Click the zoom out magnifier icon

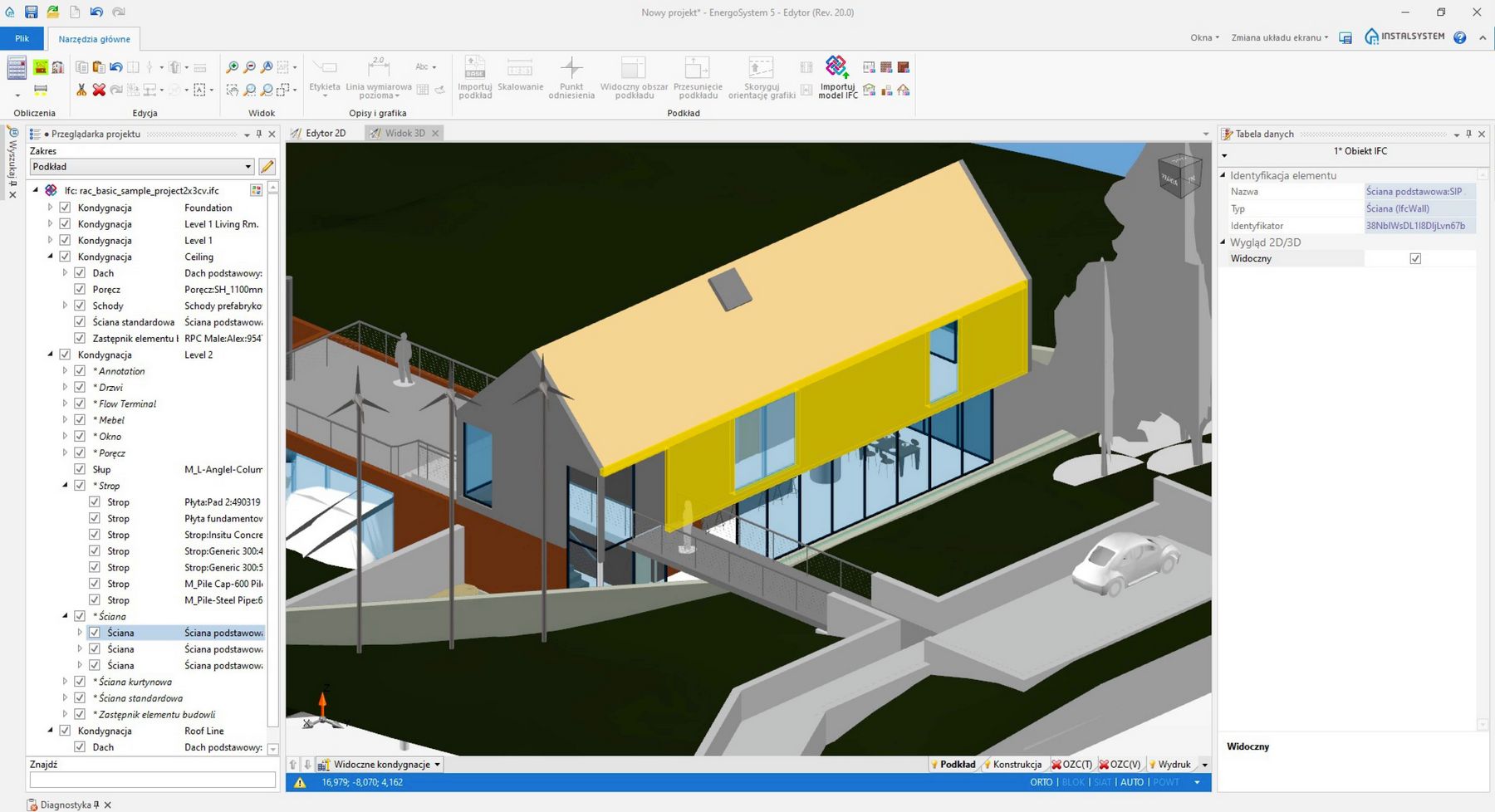point(250,67)
